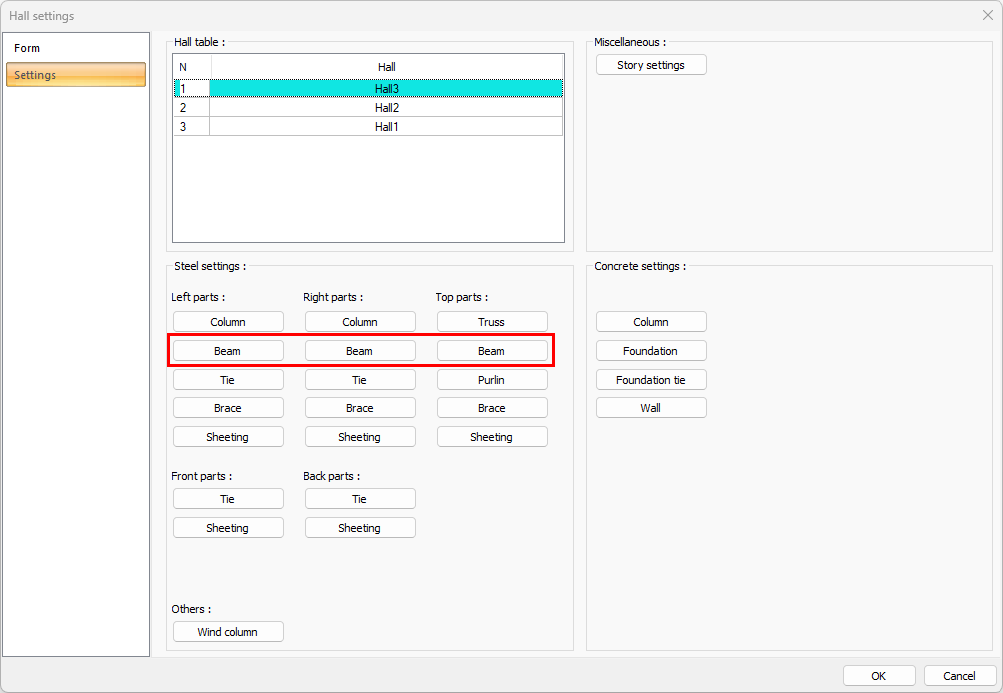Open Left parts Brace settings
Screen dimensions: 1003x693
click(x=228, y=408)
